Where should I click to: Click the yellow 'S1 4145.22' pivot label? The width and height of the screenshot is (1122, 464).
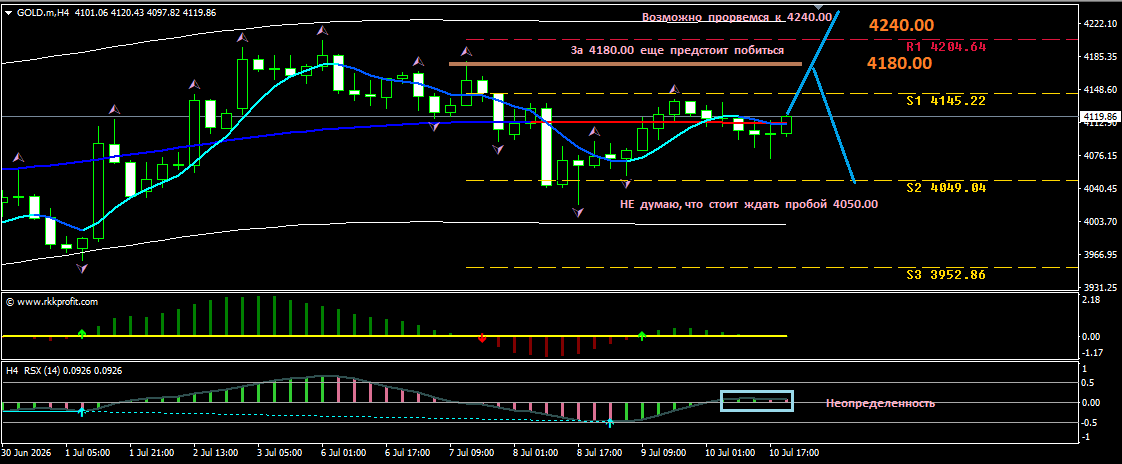click(x=946, y=101)
